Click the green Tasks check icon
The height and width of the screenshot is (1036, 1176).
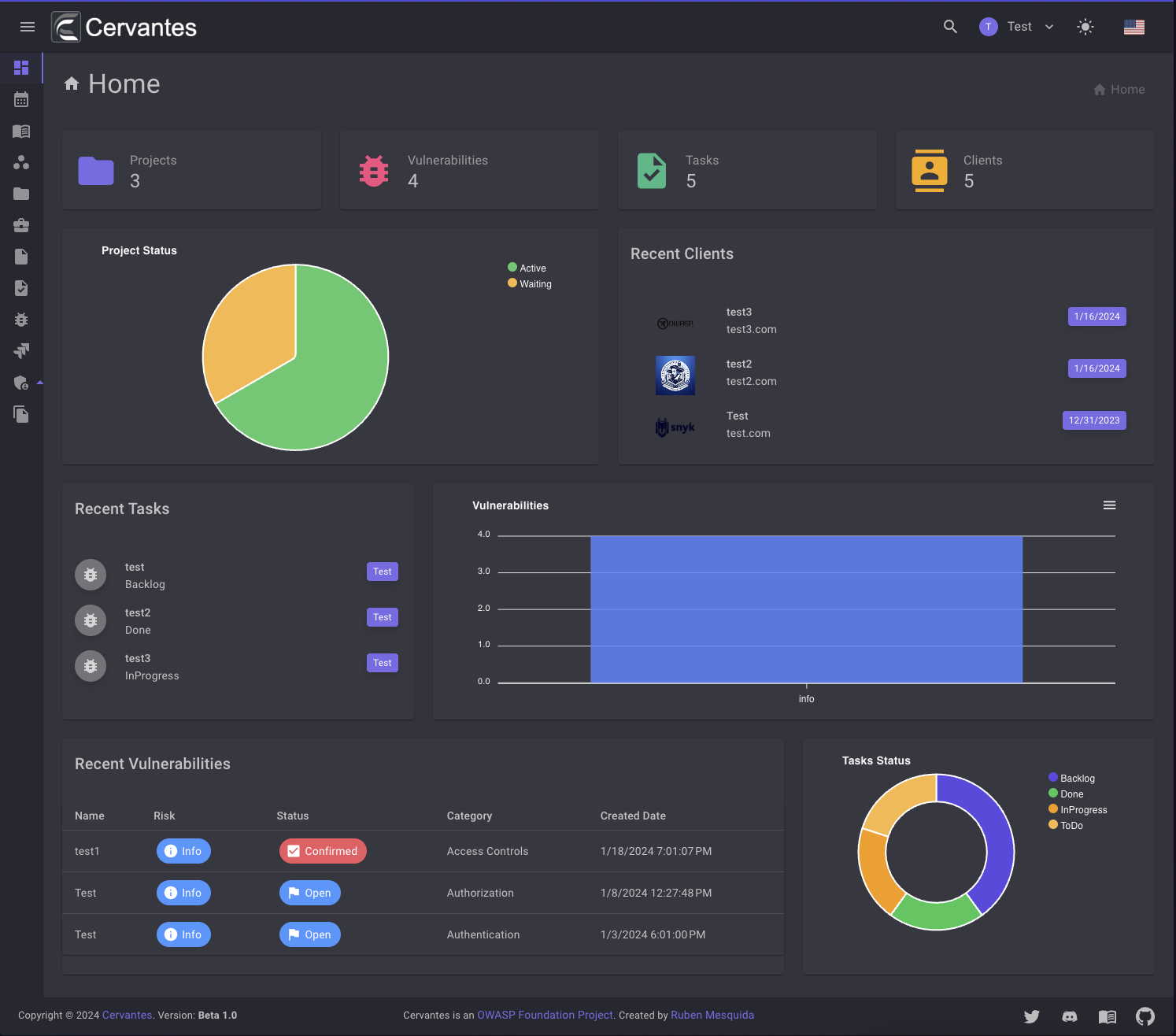coord(652,171)
